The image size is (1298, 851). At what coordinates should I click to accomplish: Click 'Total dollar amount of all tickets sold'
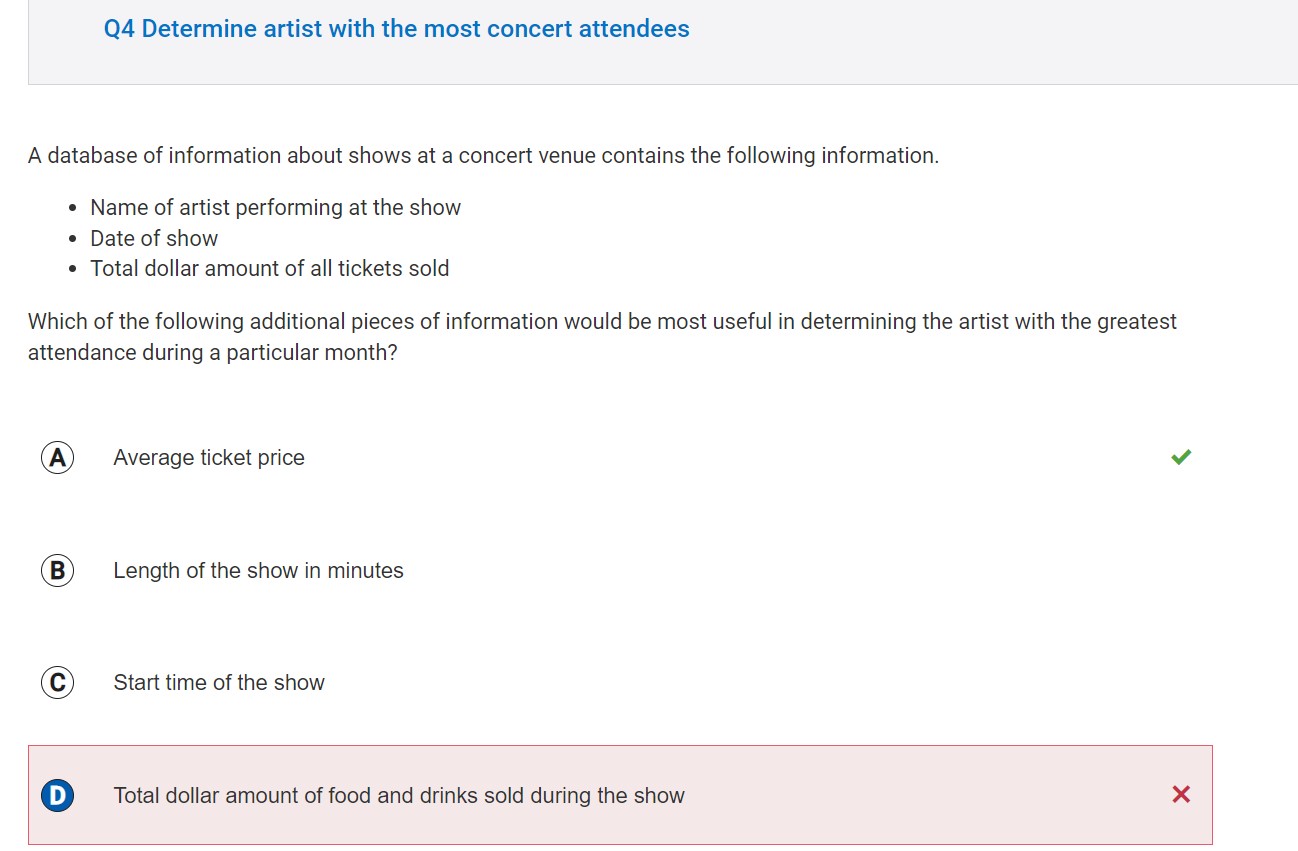point(270,268)
